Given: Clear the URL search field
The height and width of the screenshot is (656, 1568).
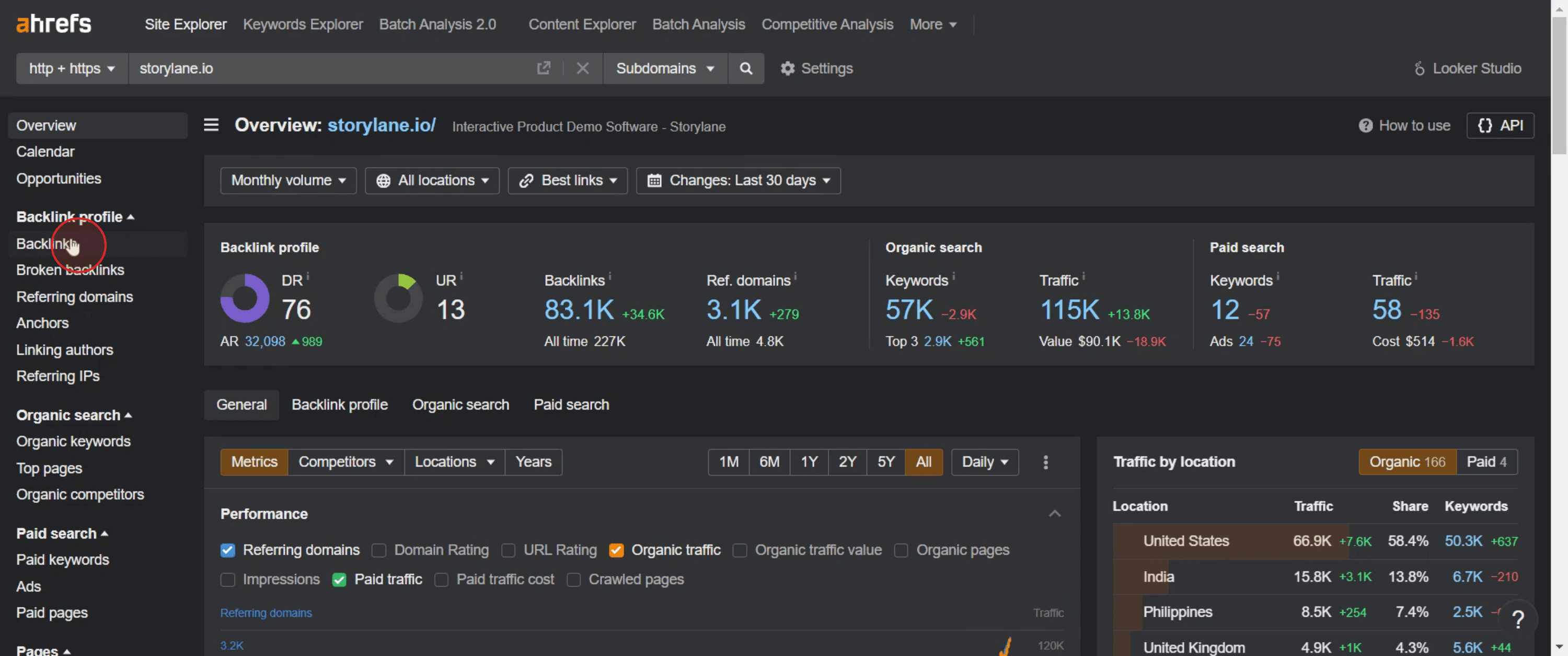Looking at the screenshot, I should pyautogui.click(x=582, y=68).
